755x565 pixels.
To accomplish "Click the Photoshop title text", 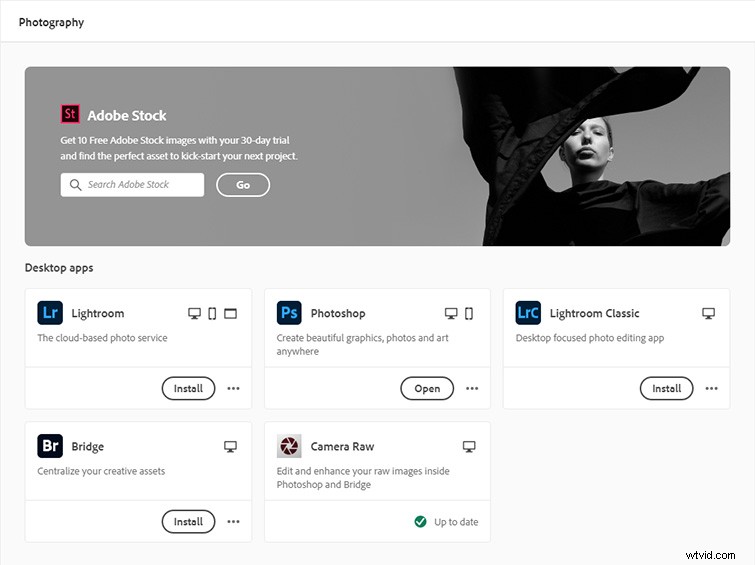I will [x=338, y=313].
